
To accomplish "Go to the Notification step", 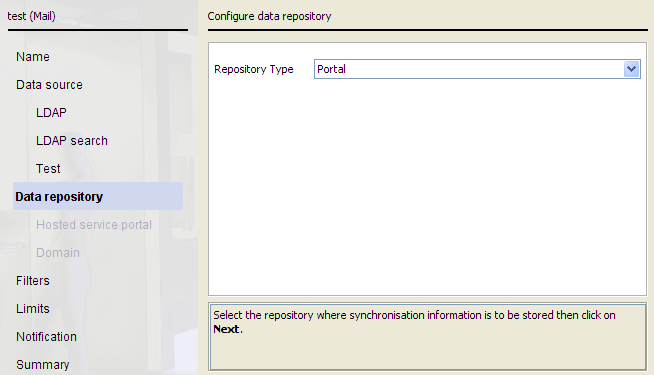I will 46,336.
